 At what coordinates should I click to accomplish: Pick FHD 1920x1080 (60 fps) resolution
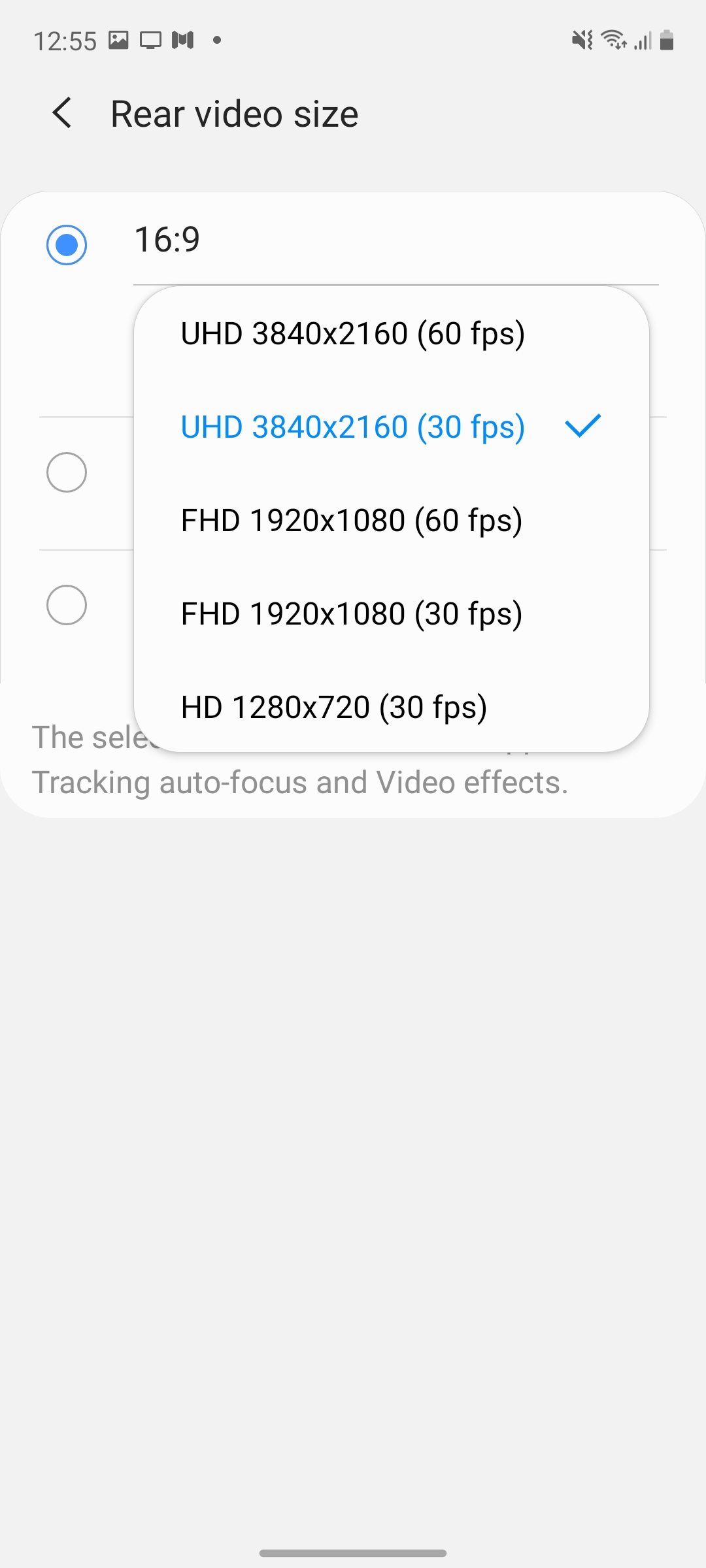pos(352,521)
